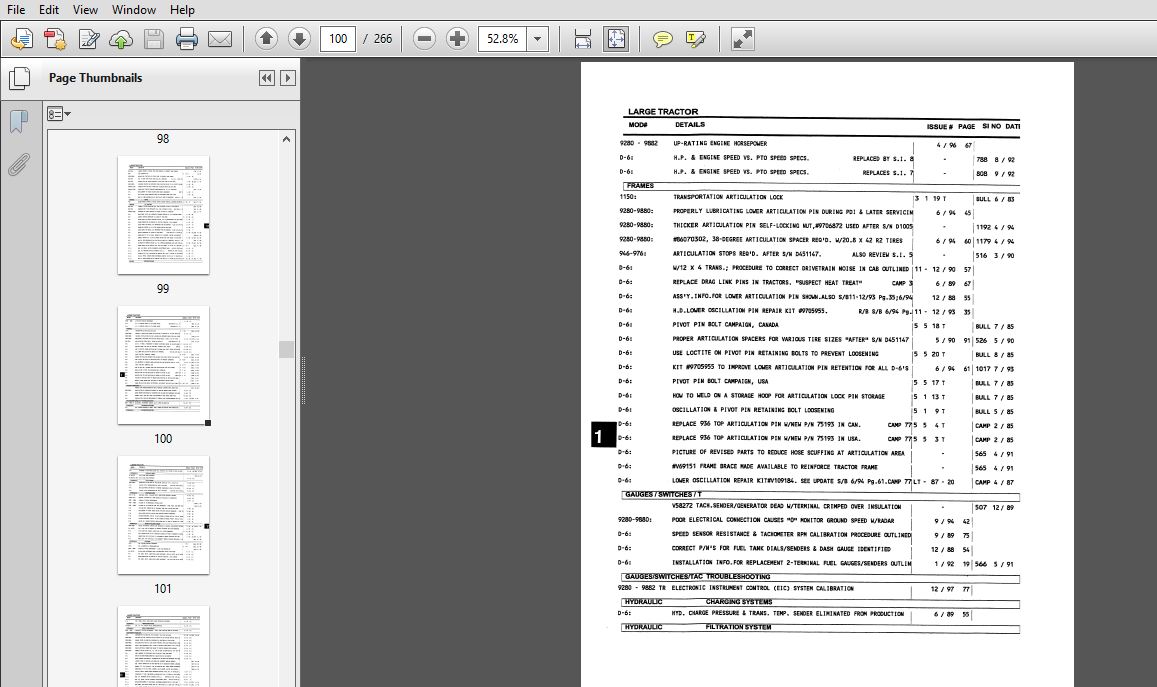Click the UP-RATING ENGINE HORSEPOWER row
The width and height of the screenshot is (1157, 687).
(819, 144)
